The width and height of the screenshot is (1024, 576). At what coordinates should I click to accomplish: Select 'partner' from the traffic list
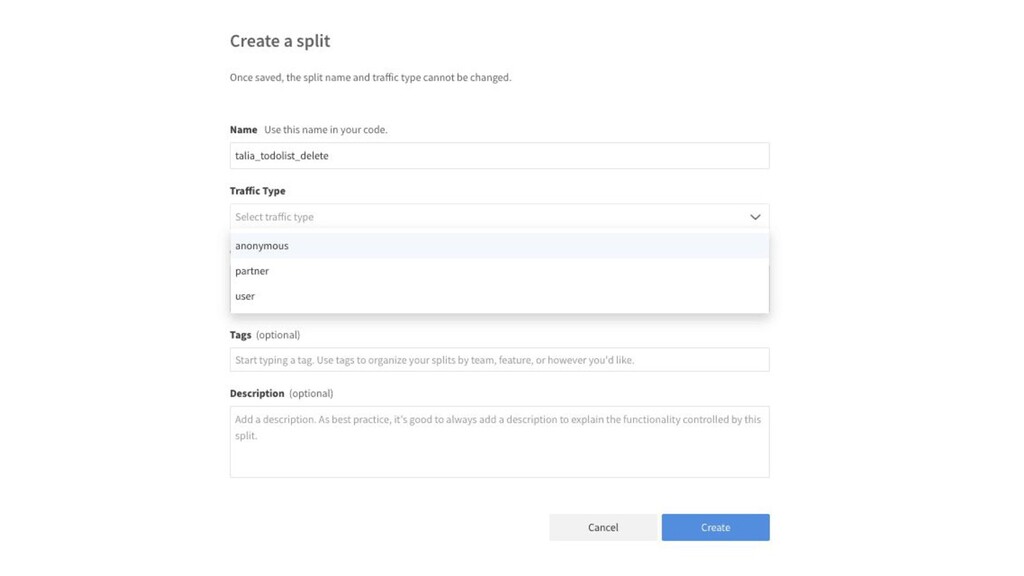click(252, 271)
